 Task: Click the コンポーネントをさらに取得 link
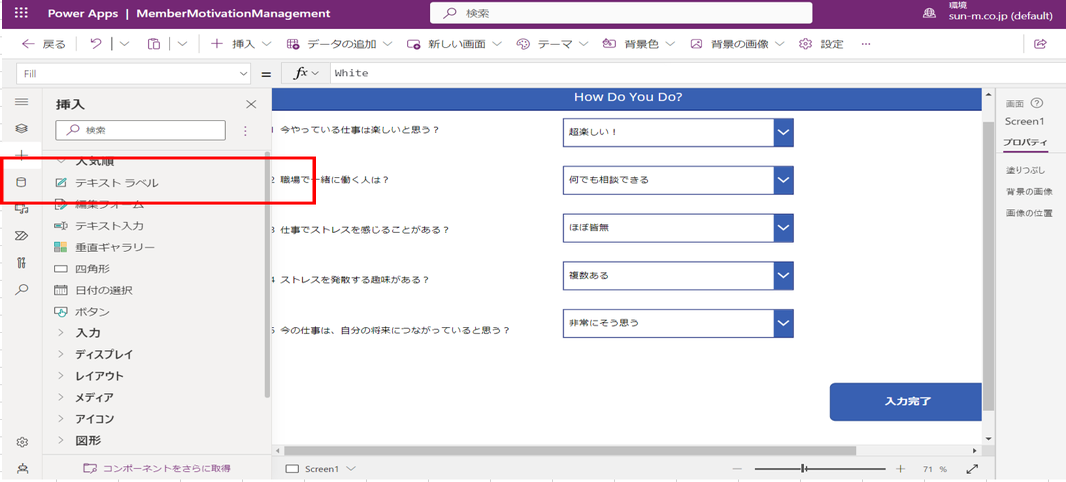click(156, 468)
